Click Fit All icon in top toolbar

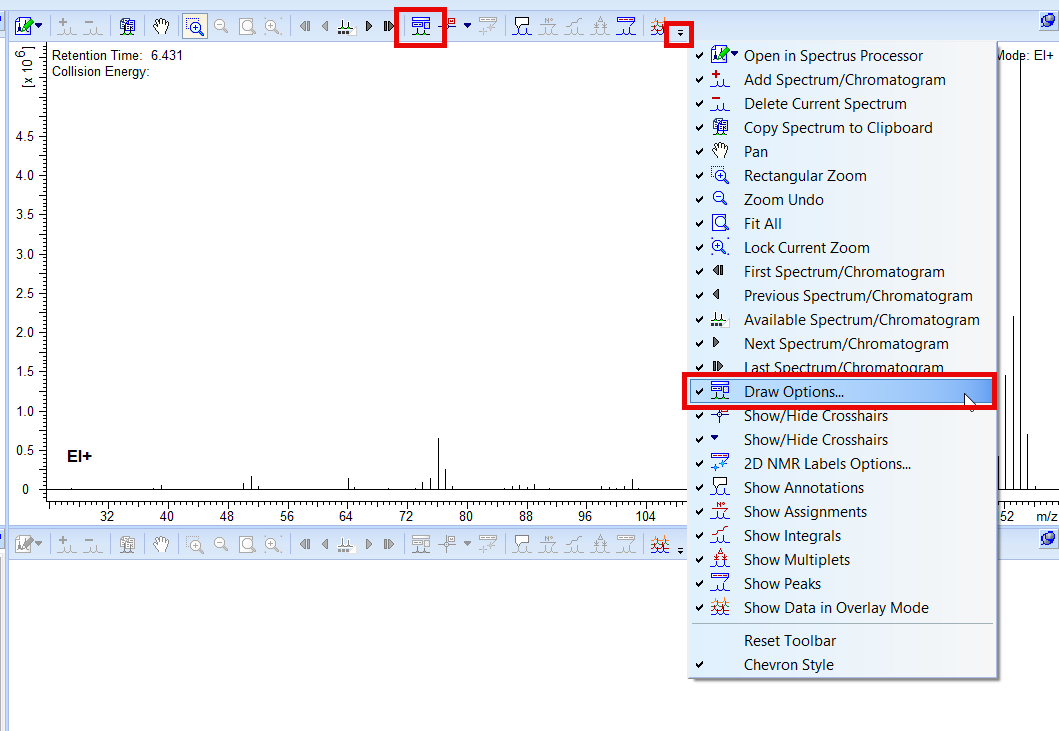[x=247, y=27]
